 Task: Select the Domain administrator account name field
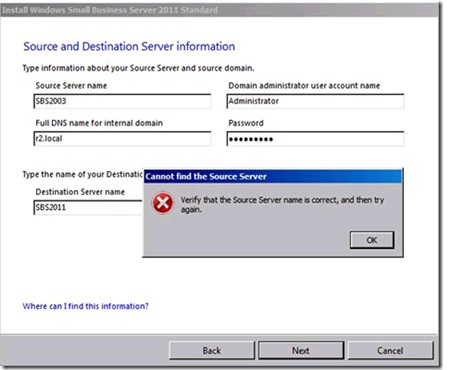click(x=315, y=101)
